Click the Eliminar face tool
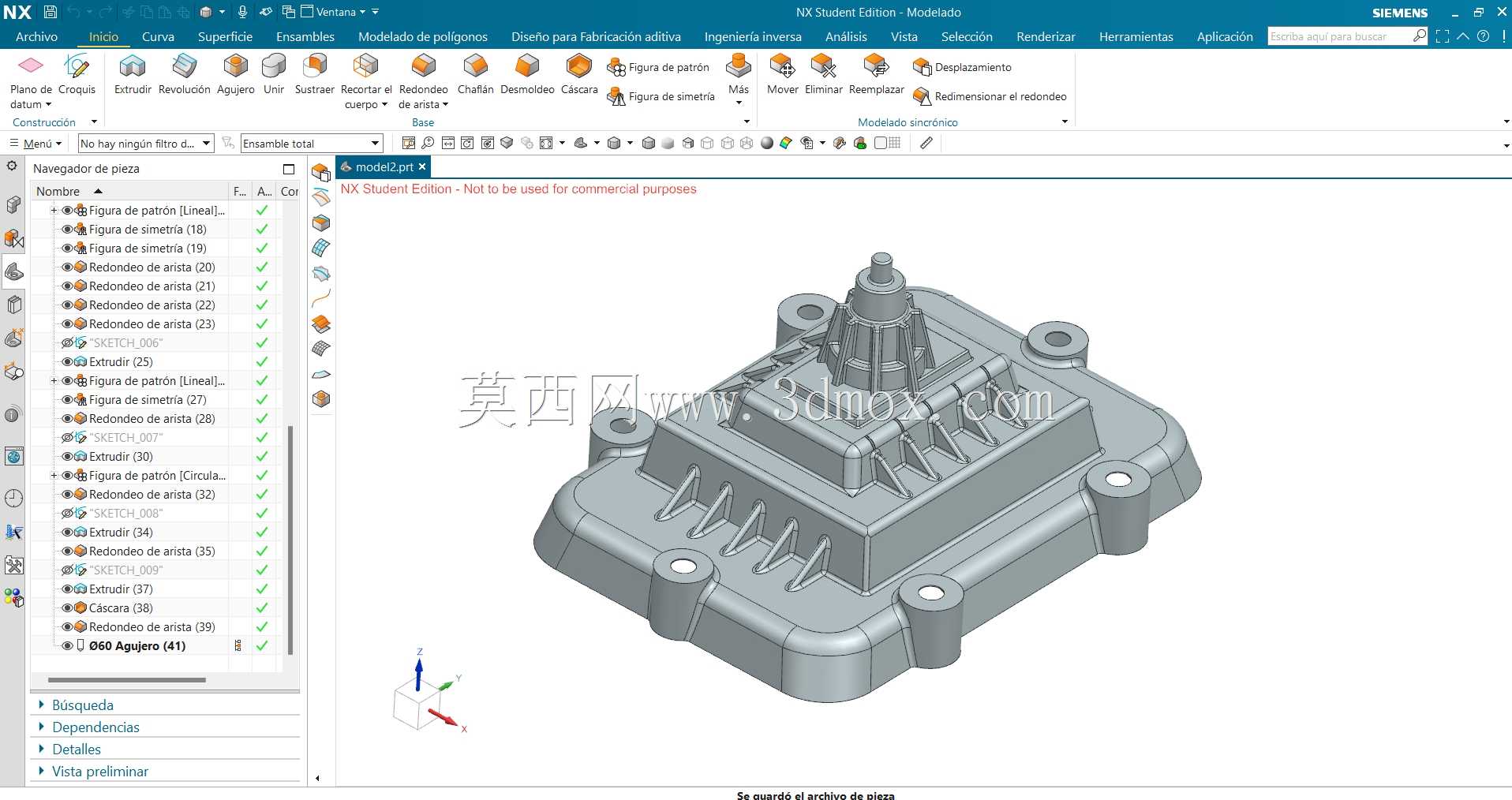 click(x=823, y=75)
